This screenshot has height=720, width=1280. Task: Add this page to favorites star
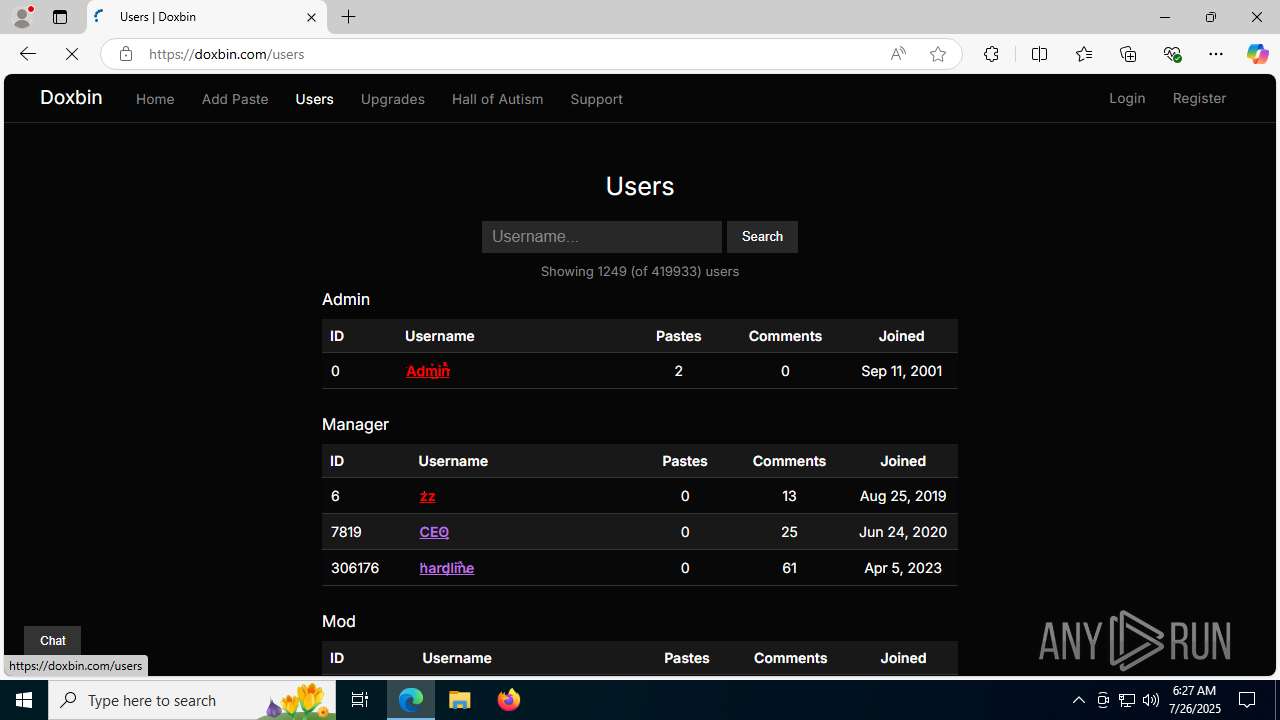pos(938,54)
